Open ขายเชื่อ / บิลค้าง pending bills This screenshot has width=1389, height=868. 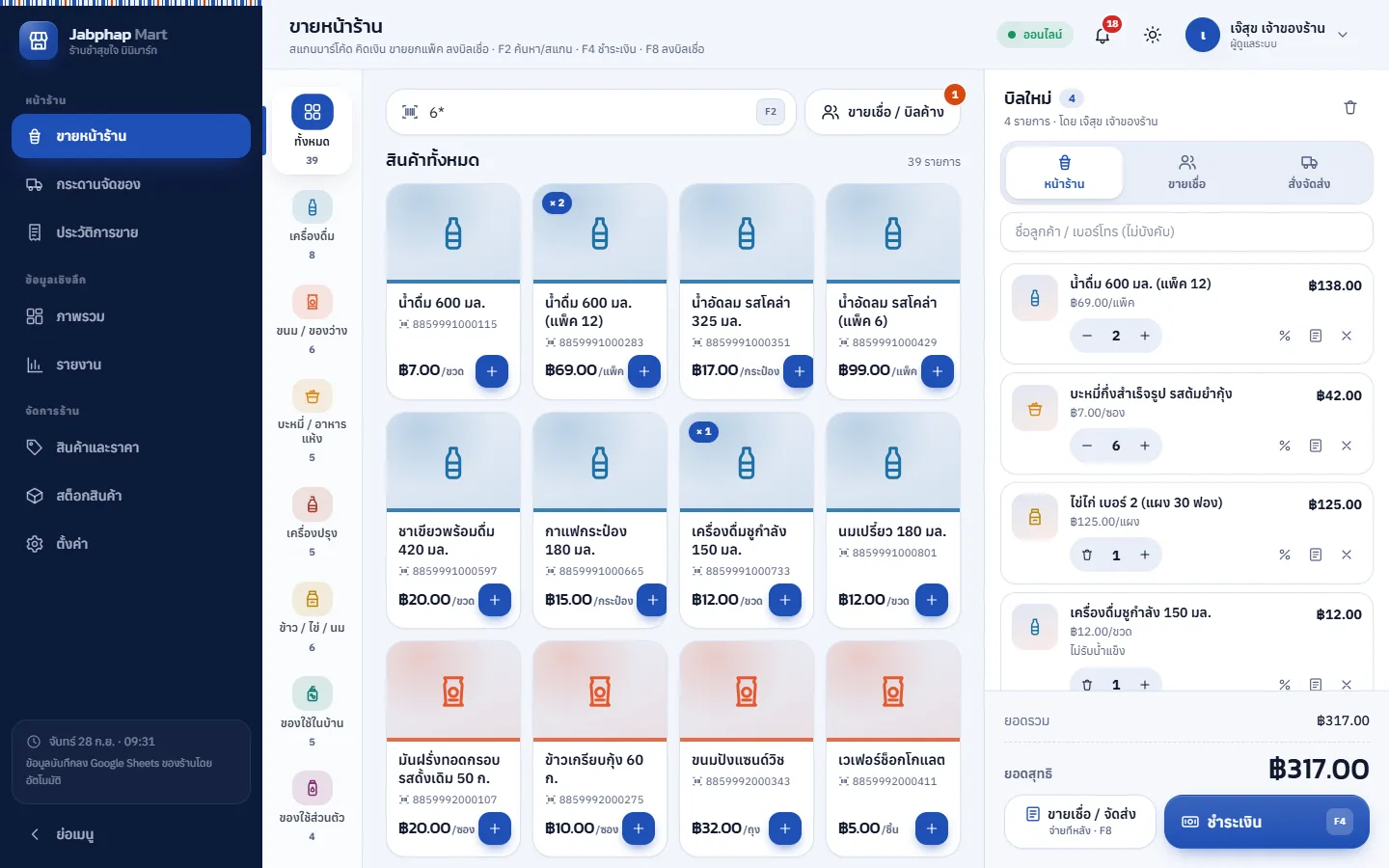pyautogui.click(x=883, y=112)
